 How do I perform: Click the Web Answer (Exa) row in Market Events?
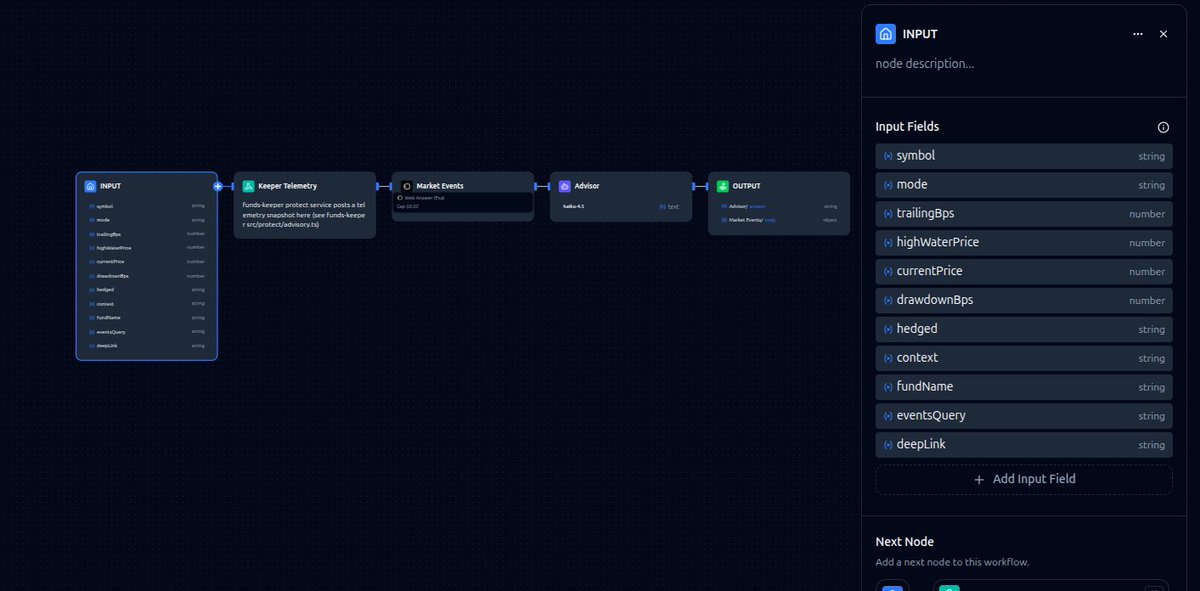point(462,198)
